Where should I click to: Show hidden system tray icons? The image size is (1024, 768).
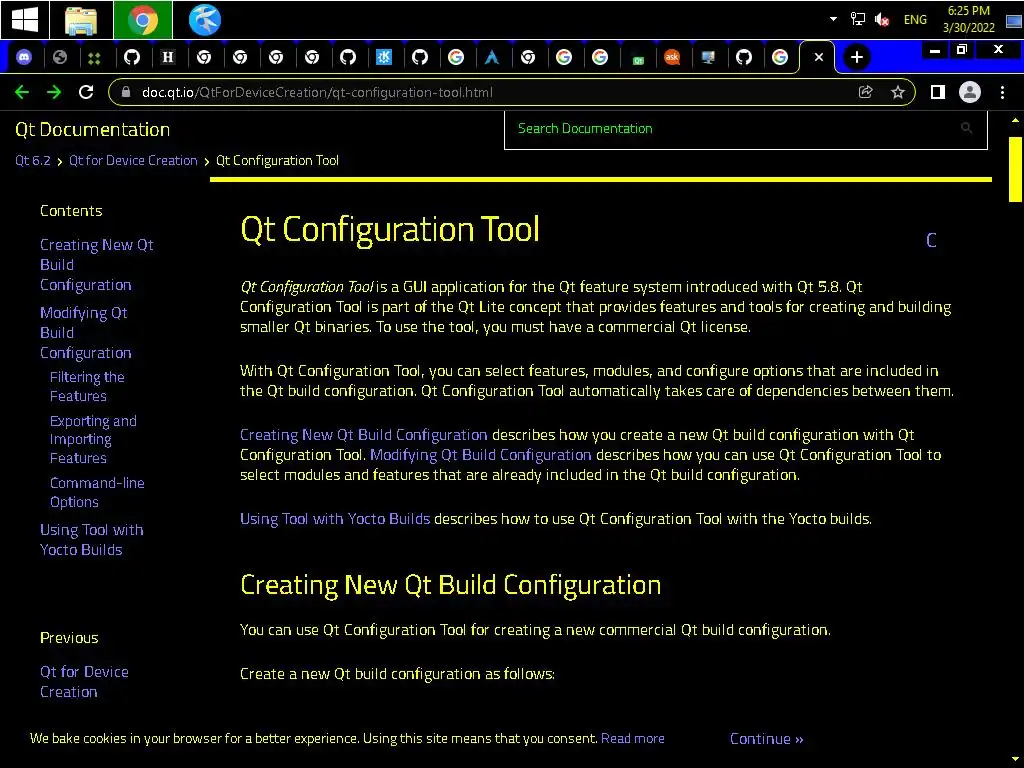(x=833, y=19)
